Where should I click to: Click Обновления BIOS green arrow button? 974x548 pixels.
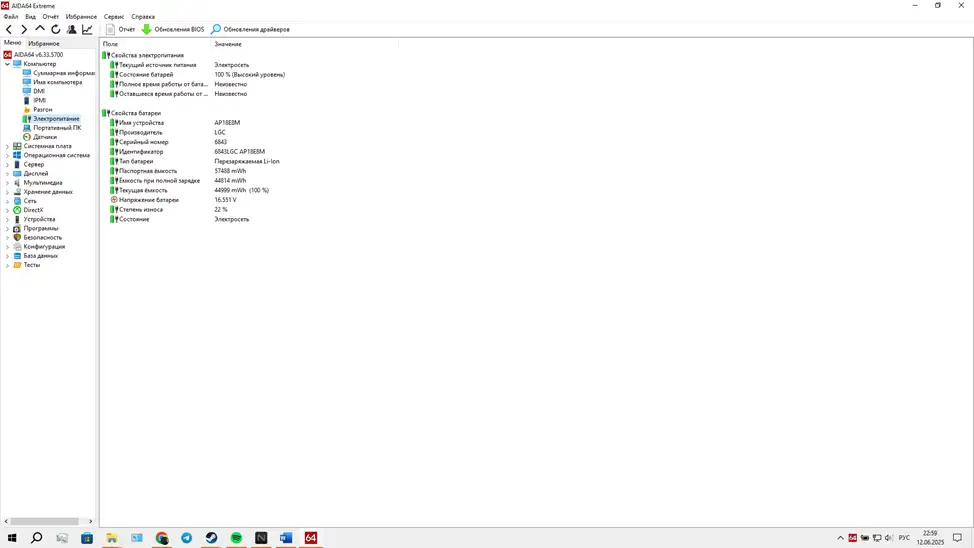coord(173,29)
